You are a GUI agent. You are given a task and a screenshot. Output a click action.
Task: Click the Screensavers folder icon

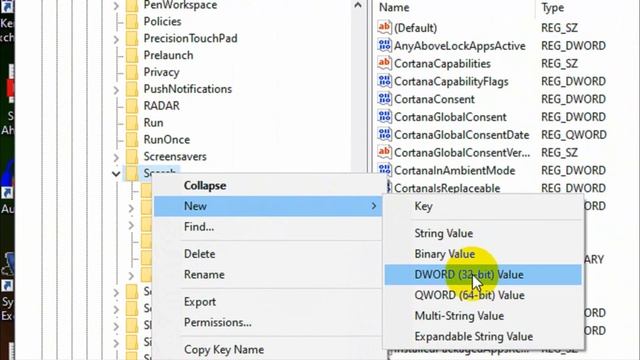tap(132, 156)
